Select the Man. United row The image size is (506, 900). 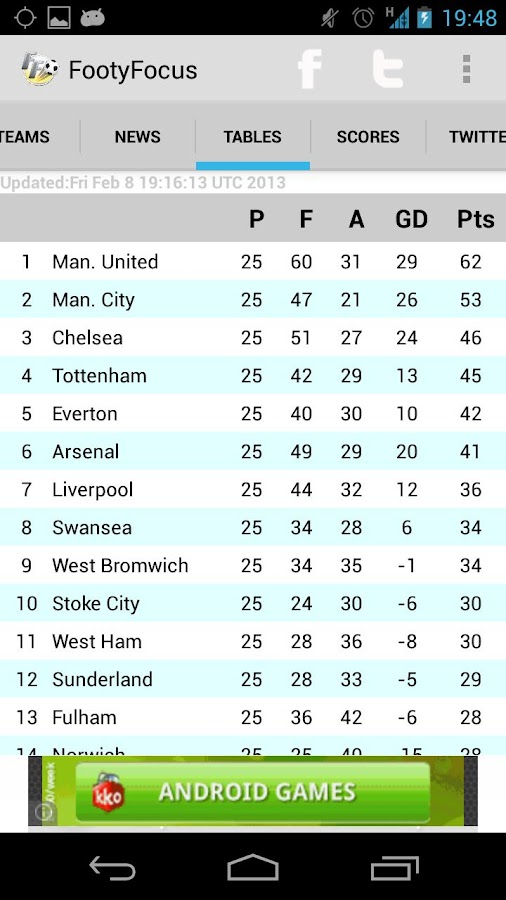[x=253, y=262]
